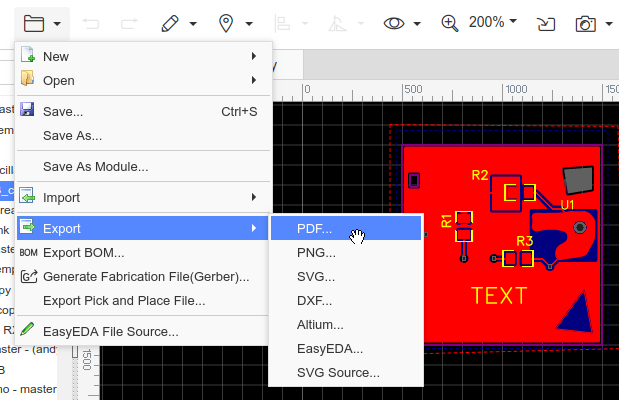619x400 pixels.
Task: Click the BOM icon
Action: coord(28,253)
